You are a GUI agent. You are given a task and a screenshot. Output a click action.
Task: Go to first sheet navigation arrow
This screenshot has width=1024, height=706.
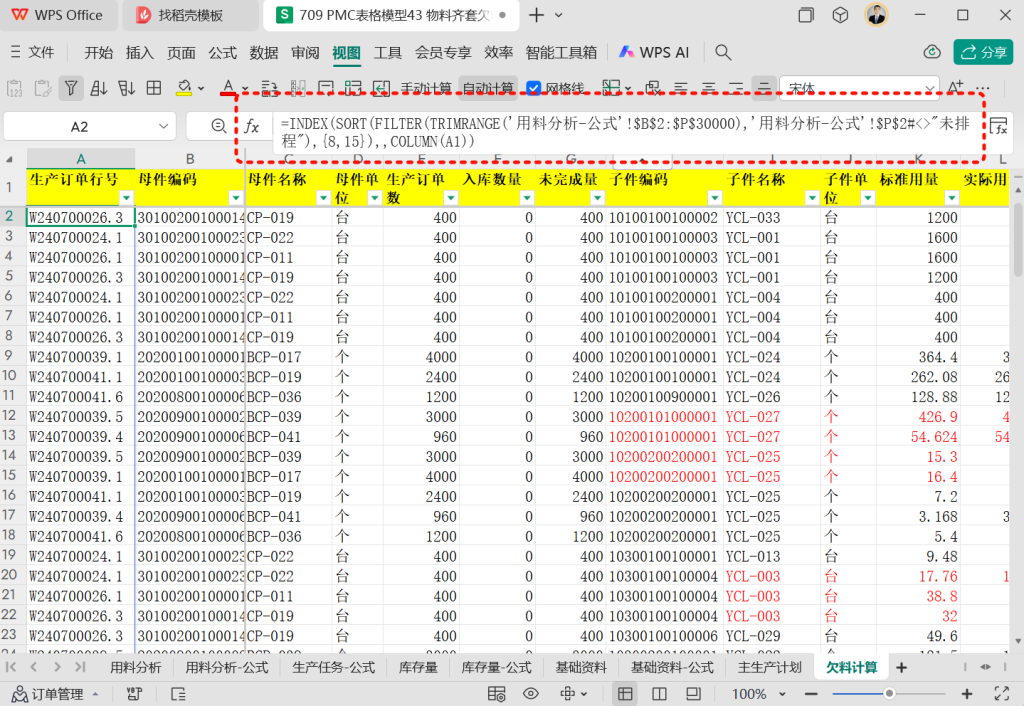coord(10,667)
